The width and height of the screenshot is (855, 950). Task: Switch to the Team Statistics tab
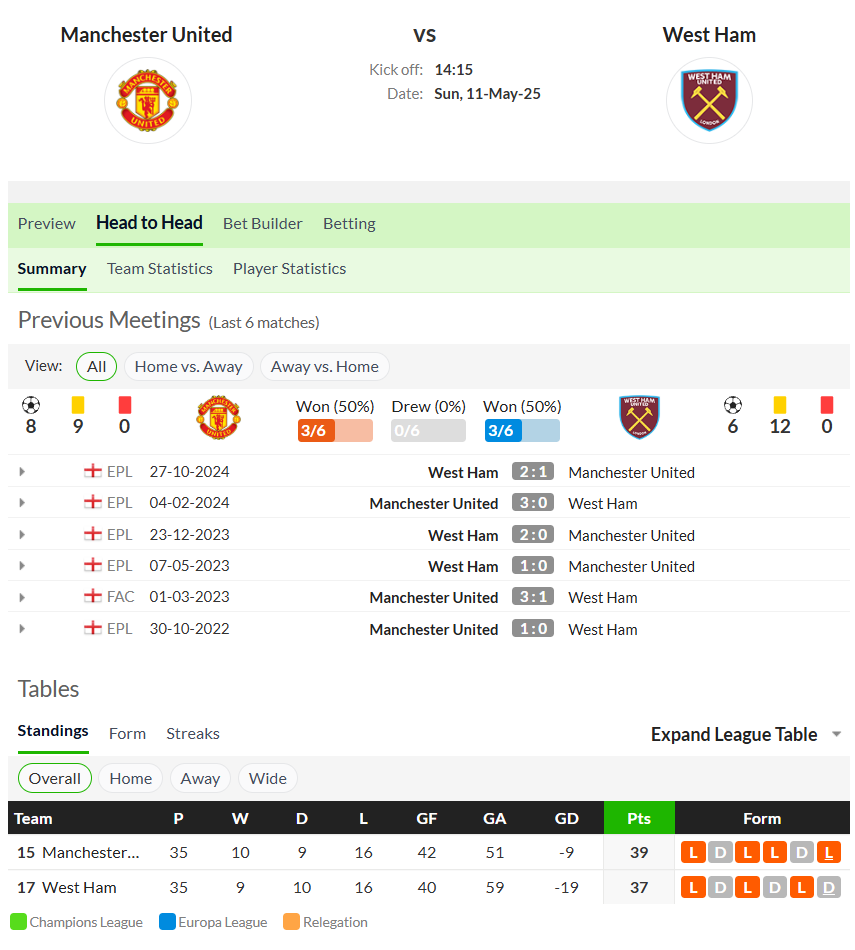point(160,268)
